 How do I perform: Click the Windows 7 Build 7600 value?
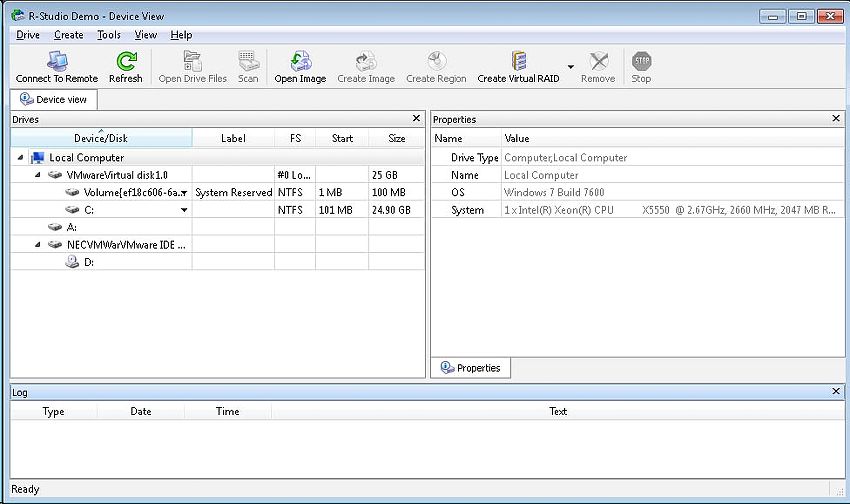554,192
